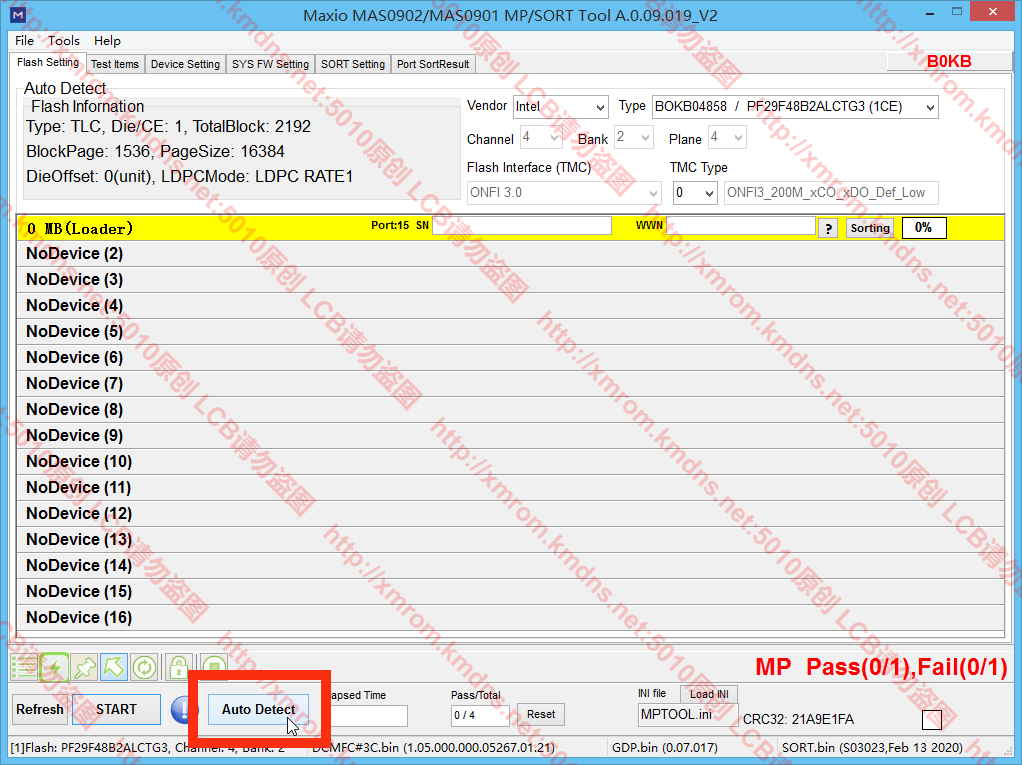The width and height of the screenshot is (1022, 765).
Task: Switch to the Device Setting tab
Action: (x=185, y=64)
